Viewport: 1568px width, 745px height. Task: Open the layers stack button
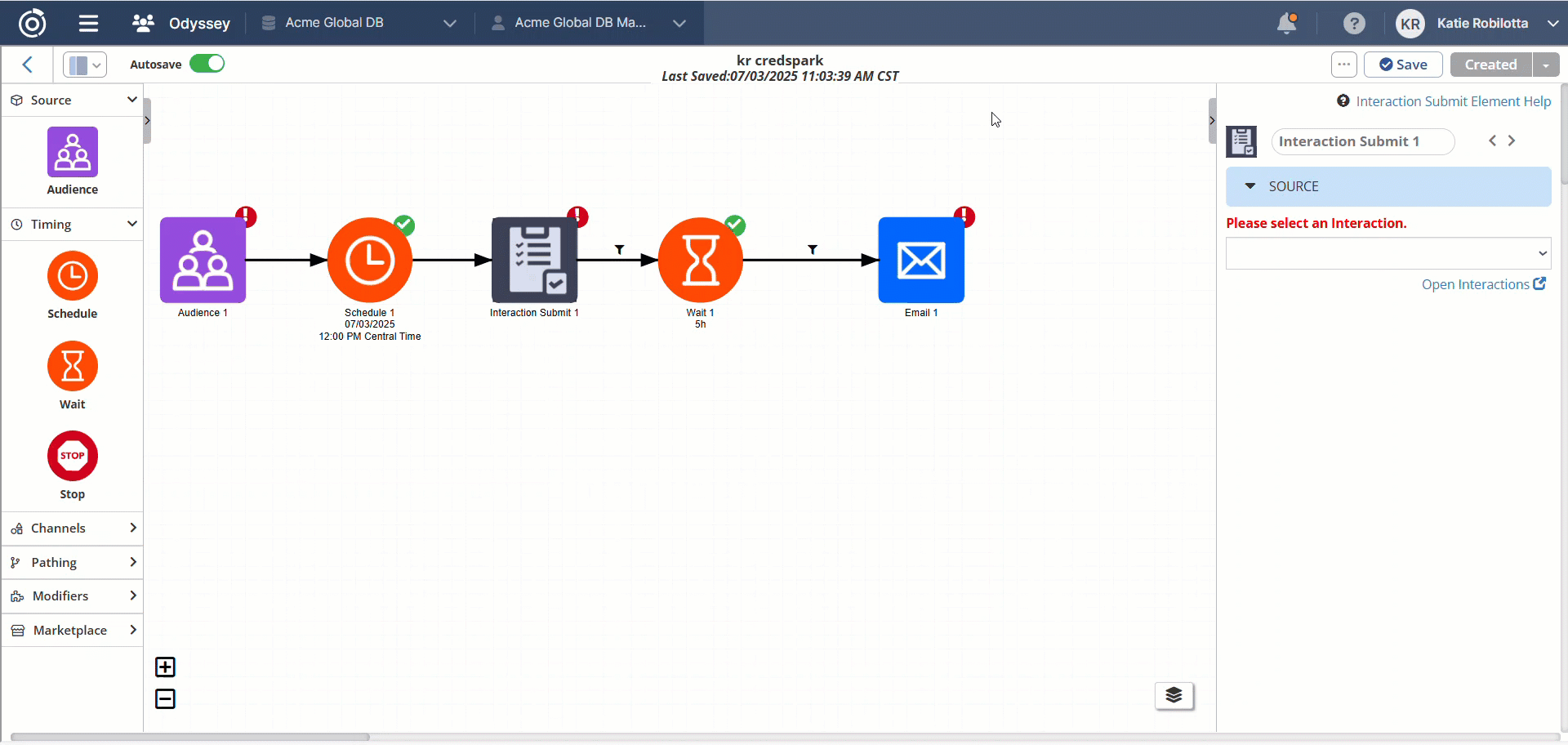(1174, 695)
